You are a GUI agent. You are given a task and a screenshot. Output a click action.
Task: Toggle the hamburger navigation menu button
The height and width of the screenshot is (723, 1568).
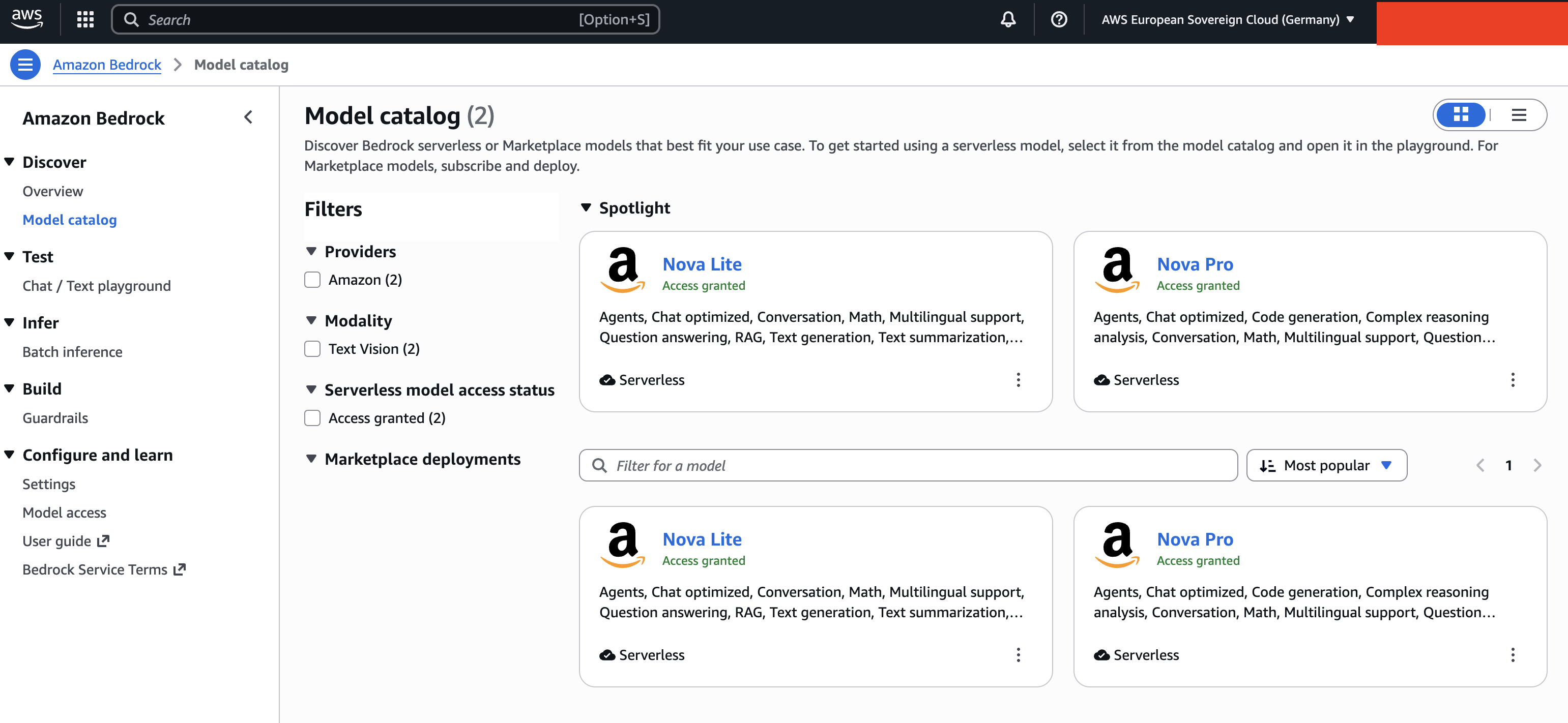click(25, 65)
